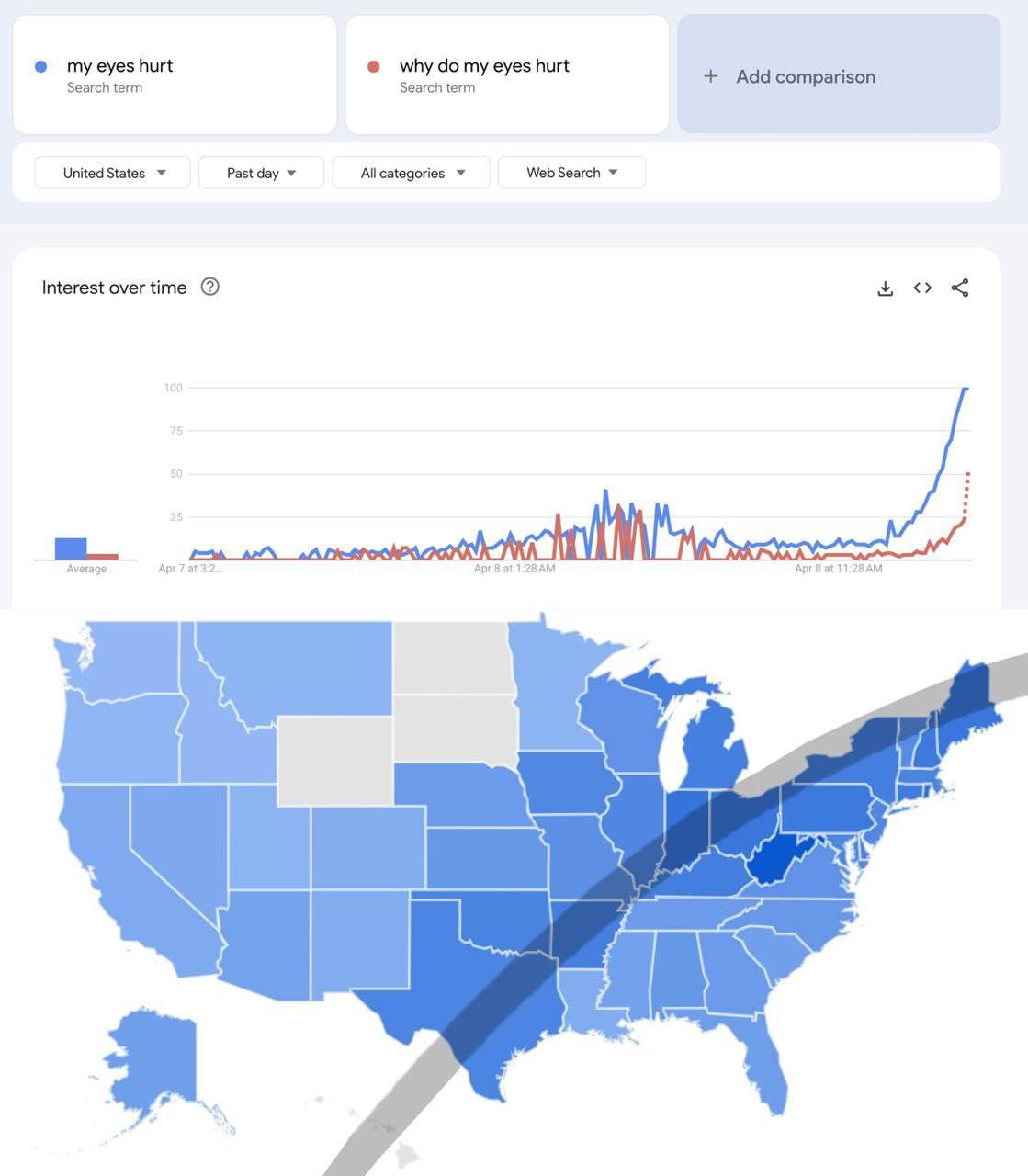Add a new comparison term

[839, 73]
